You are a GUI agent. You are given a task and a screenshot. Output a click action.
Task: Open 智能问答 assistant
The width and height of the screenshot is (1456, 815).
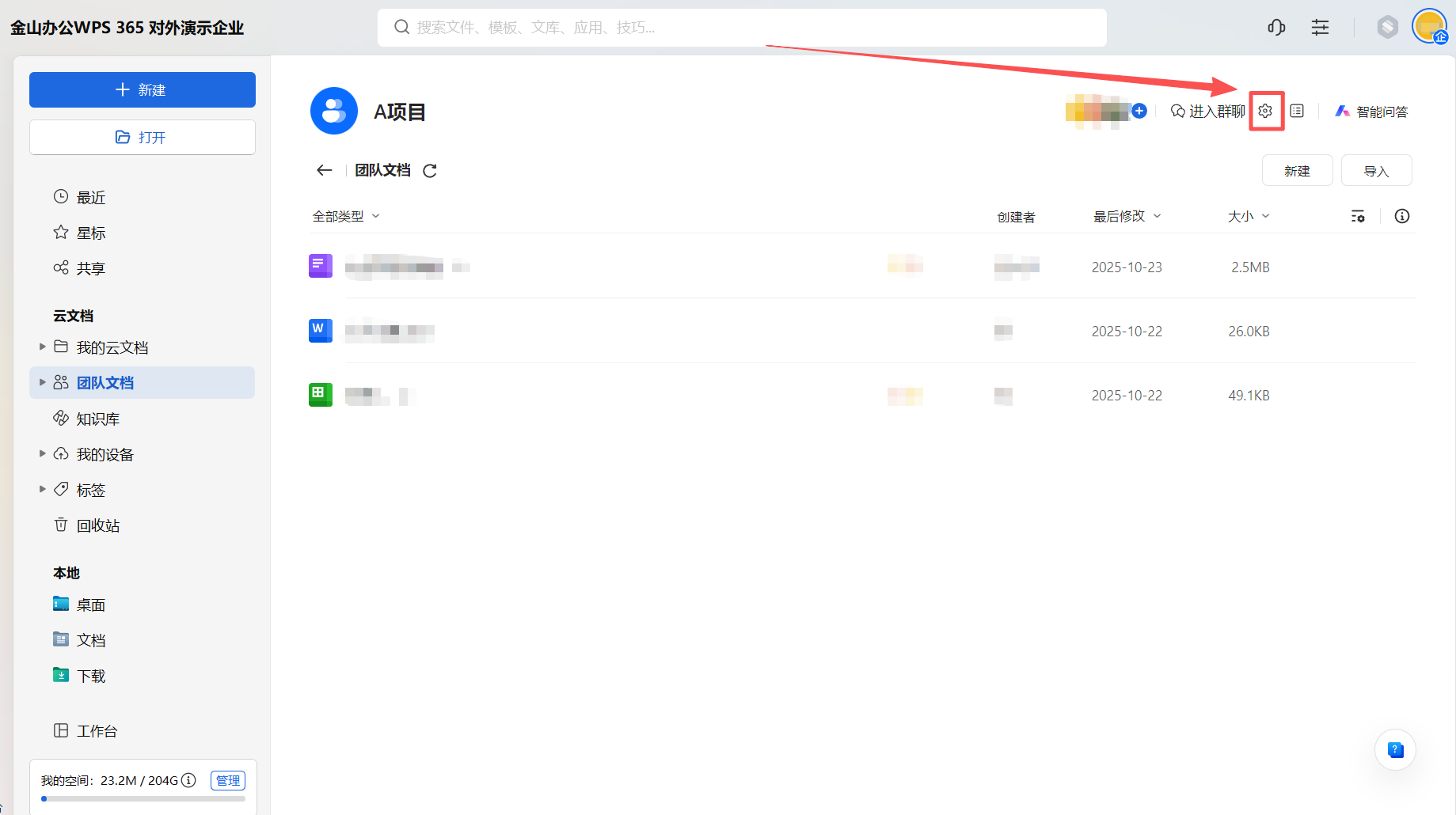pos(1372,112)
